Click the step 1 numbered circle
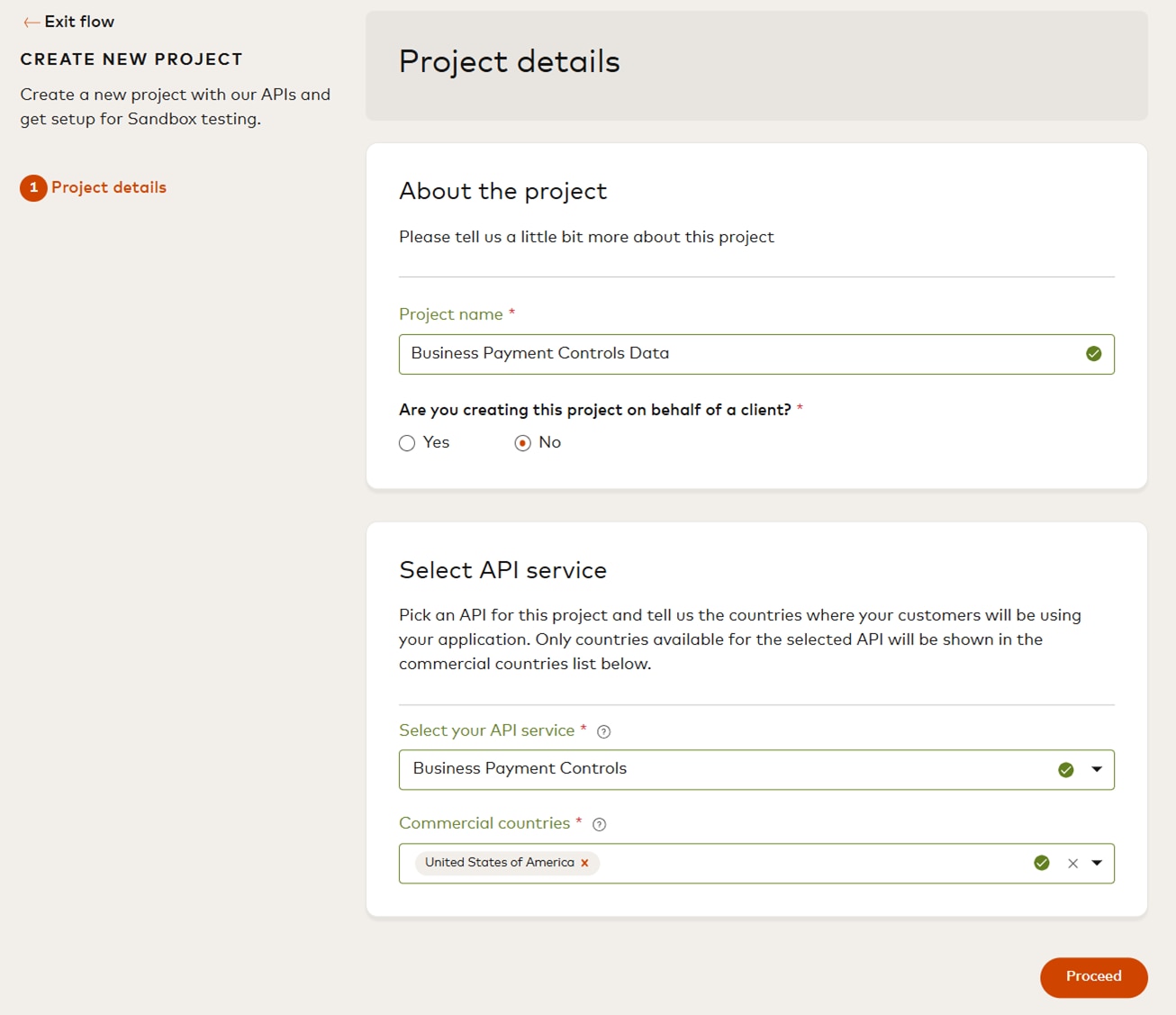 [33, 187]
